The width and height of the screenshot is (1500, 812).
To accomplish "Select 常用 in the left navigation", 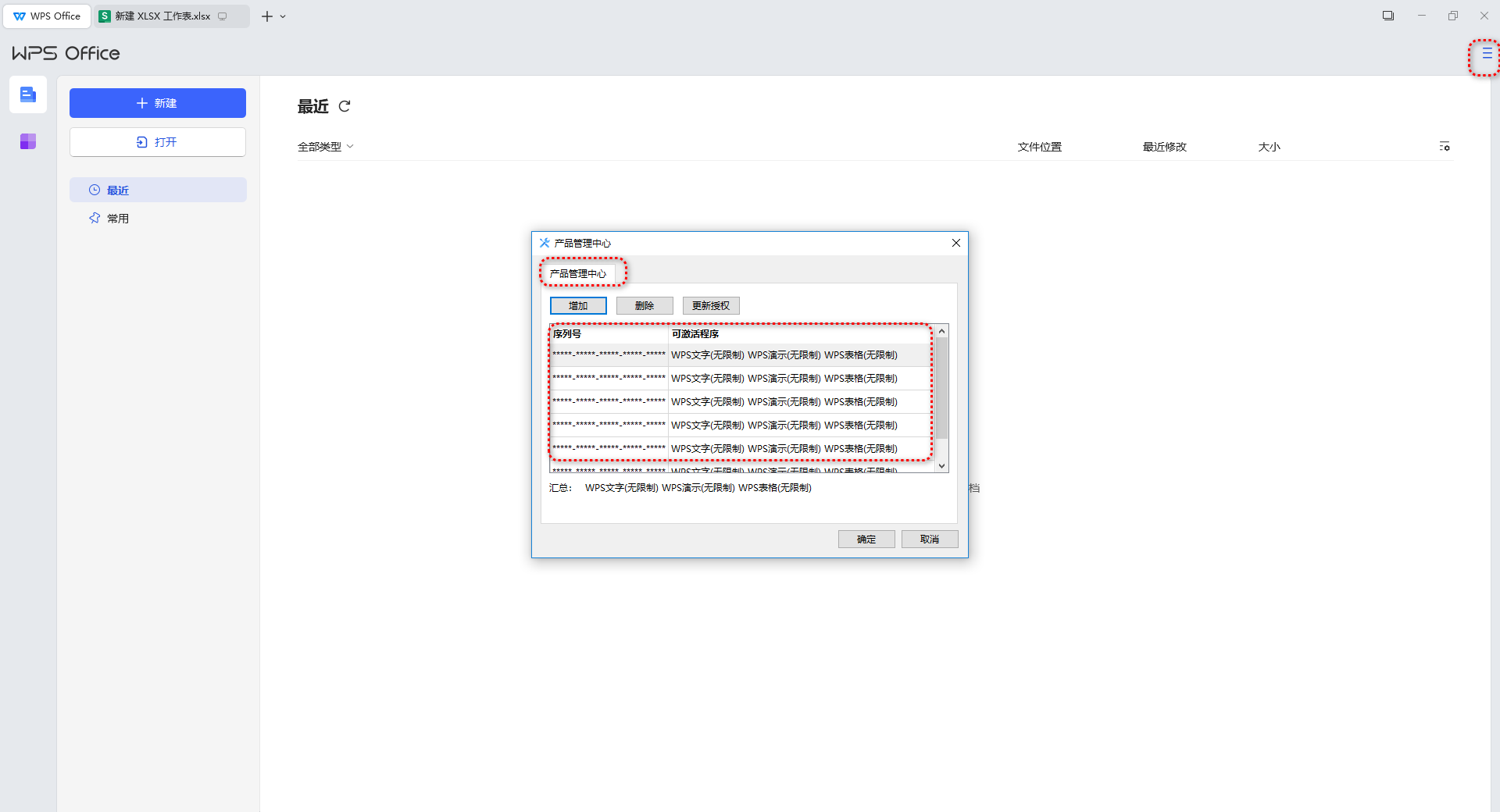I will pyautogui.click(x=118, y=219).
